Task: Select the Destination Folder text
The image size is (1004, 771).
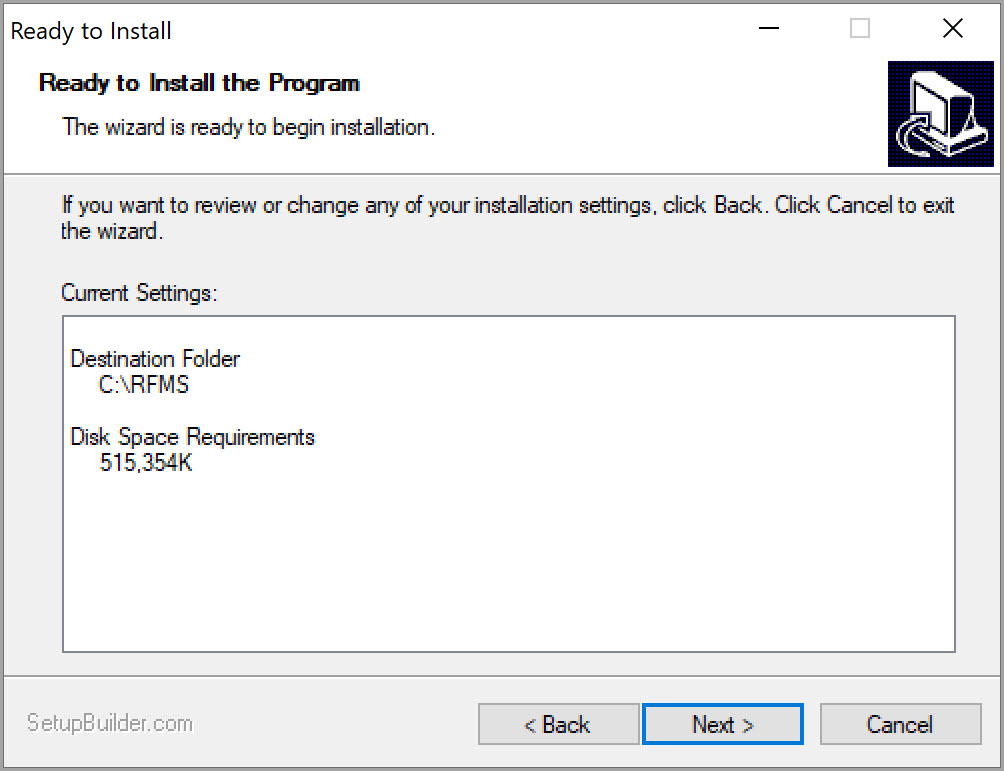Action: click(154, 359)
